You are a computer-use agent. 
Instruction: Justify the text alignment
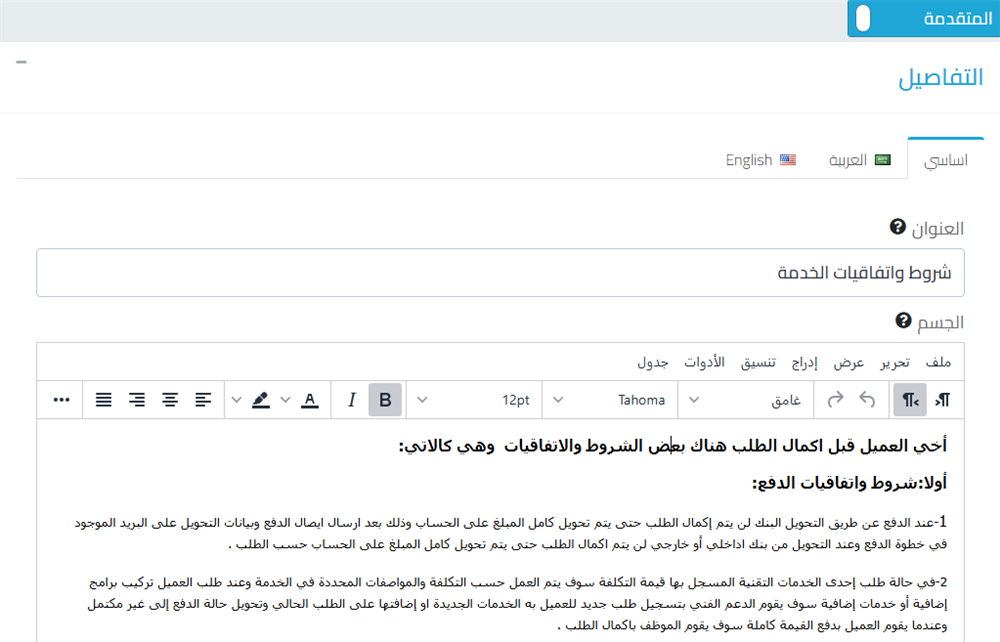tap(104, 400)
